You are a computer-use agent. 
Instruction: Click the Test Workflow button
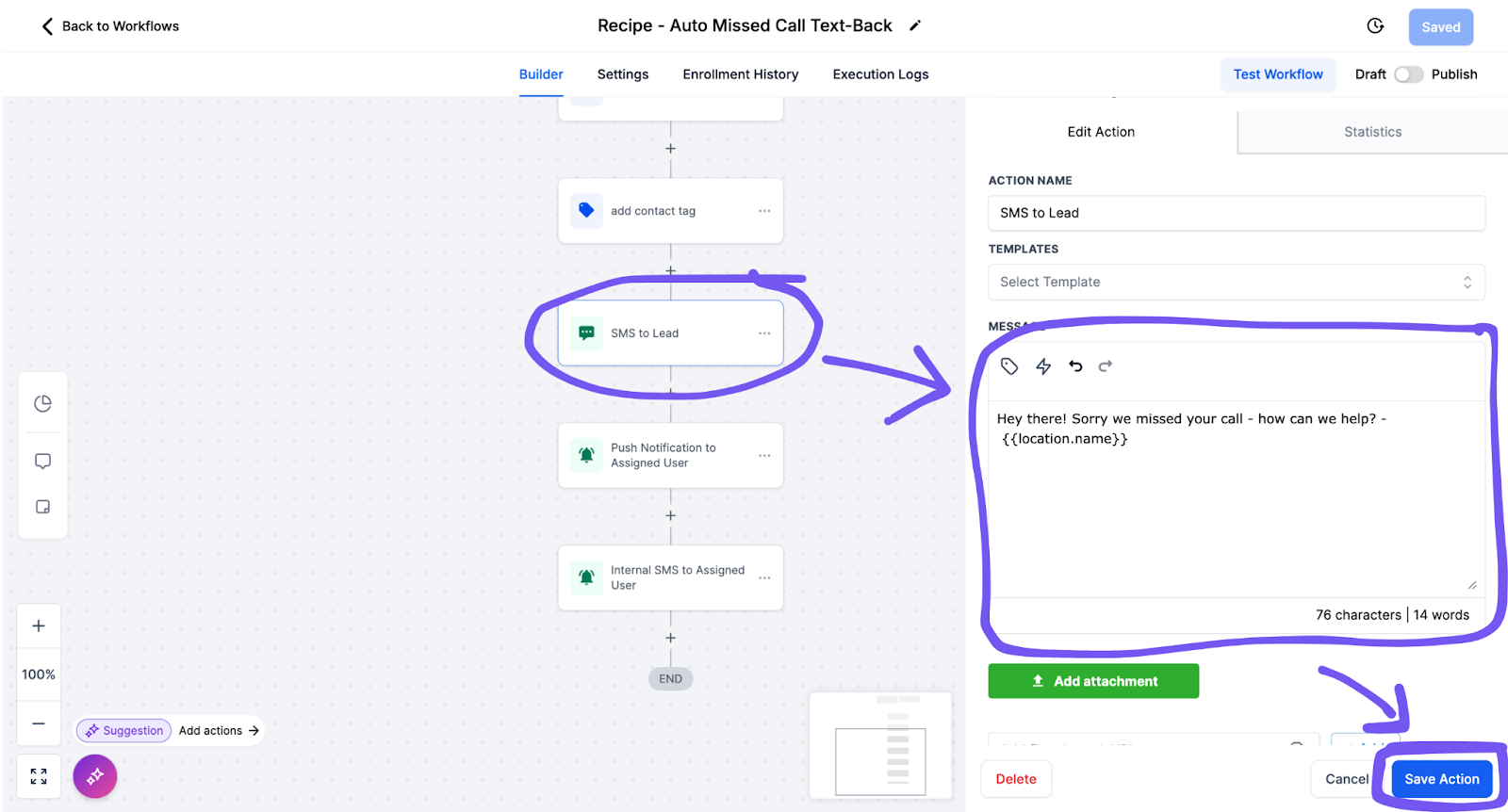[x=1278, y=74]
